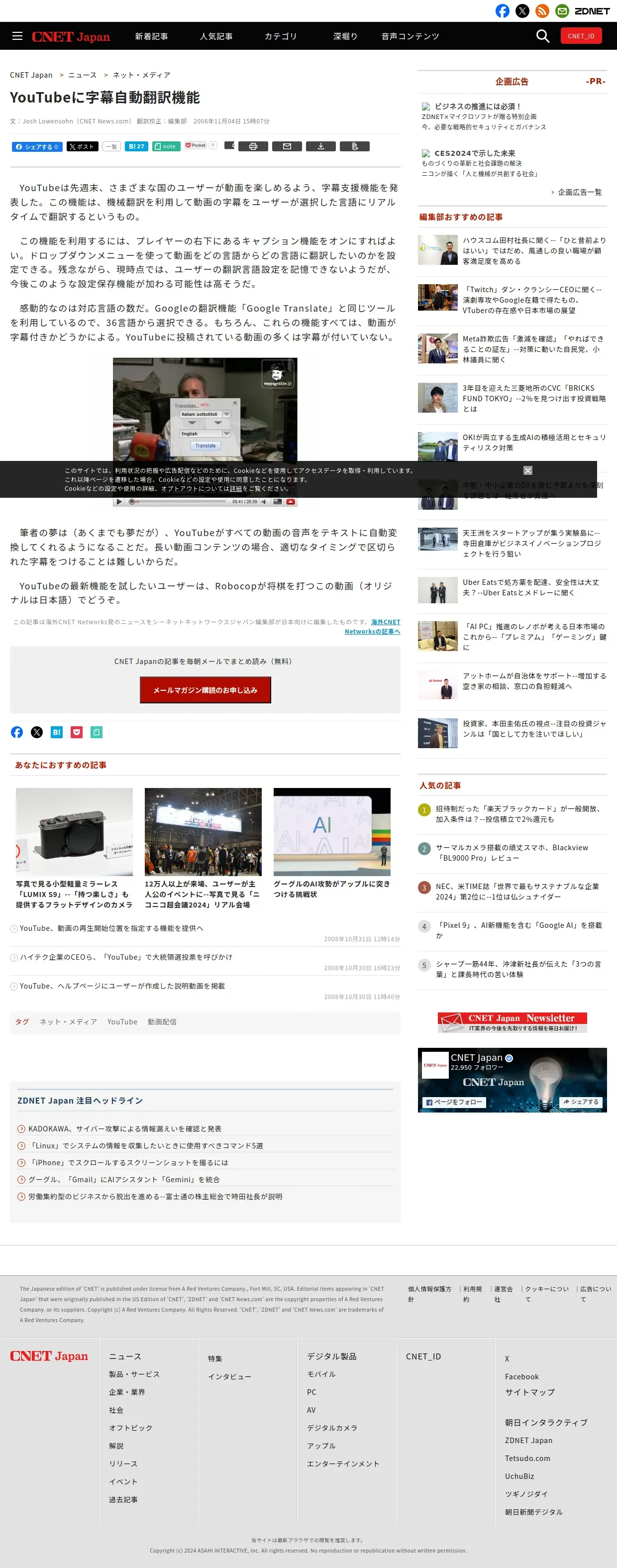
Task: Click 一覧 count bubble beside X post
Action: click(x=111, y=147)
